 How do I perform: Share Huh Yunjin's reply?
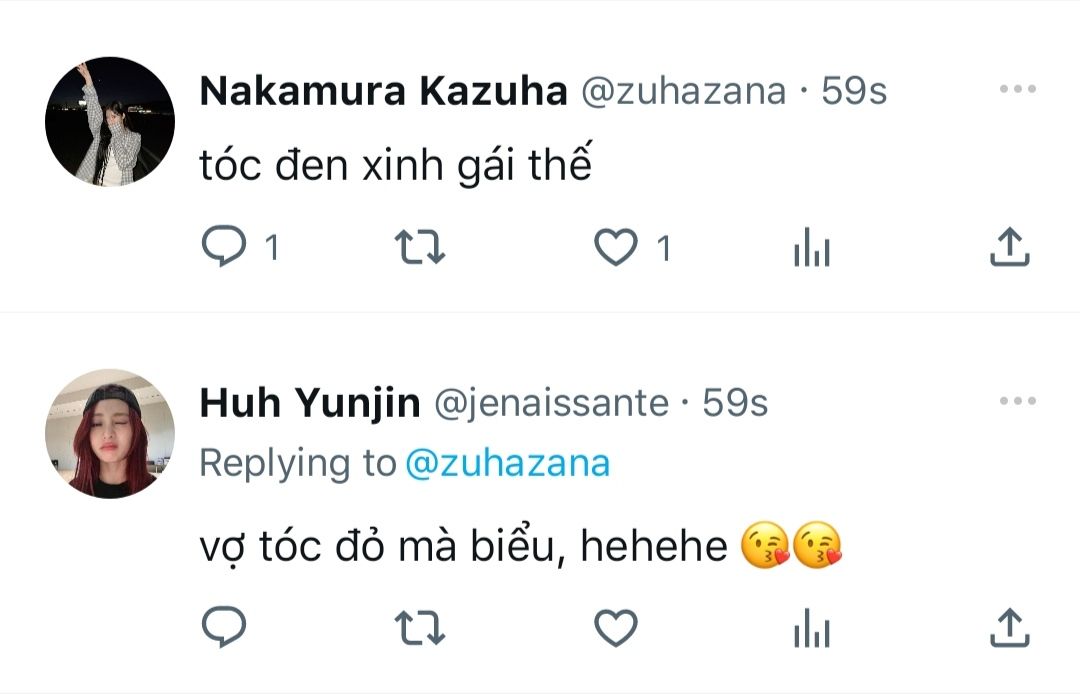(1008, 628)
